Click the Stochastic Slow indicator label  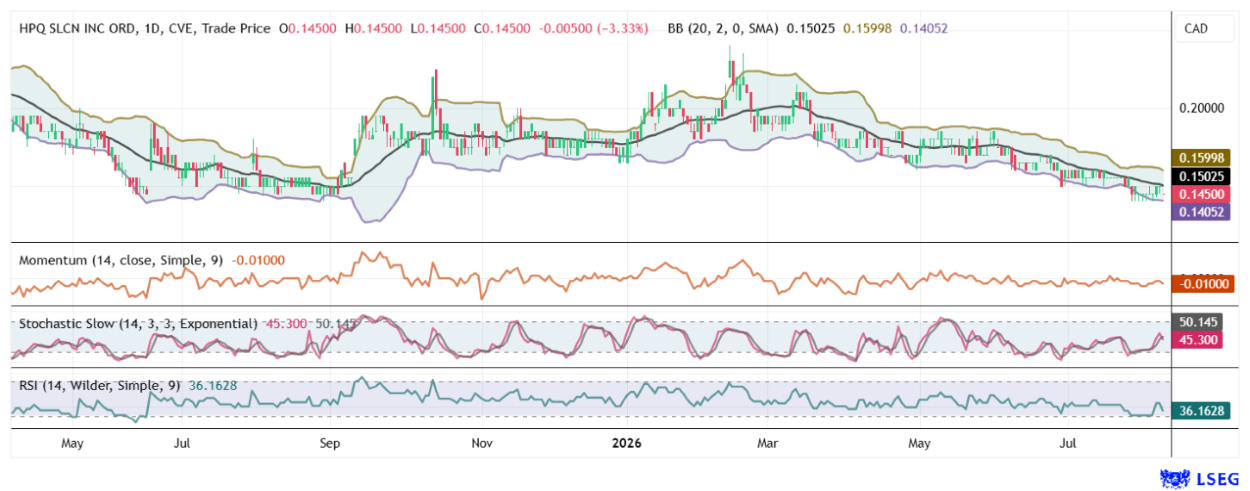pyautogui.click(x=138, y=324)
